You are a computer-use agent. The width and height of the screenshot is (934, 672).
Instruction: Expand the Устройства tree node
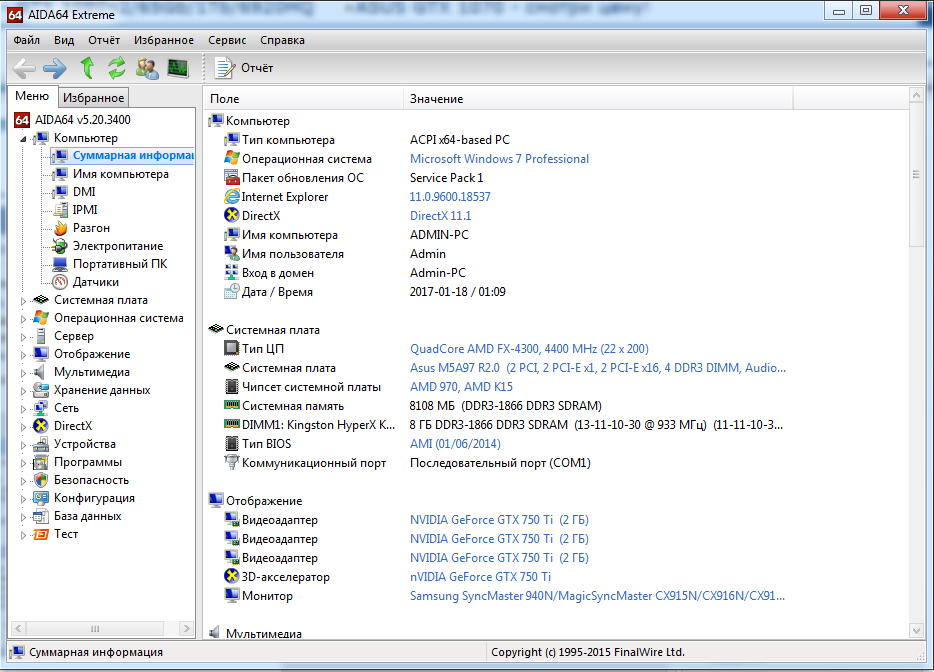click(x=23, y=445)
